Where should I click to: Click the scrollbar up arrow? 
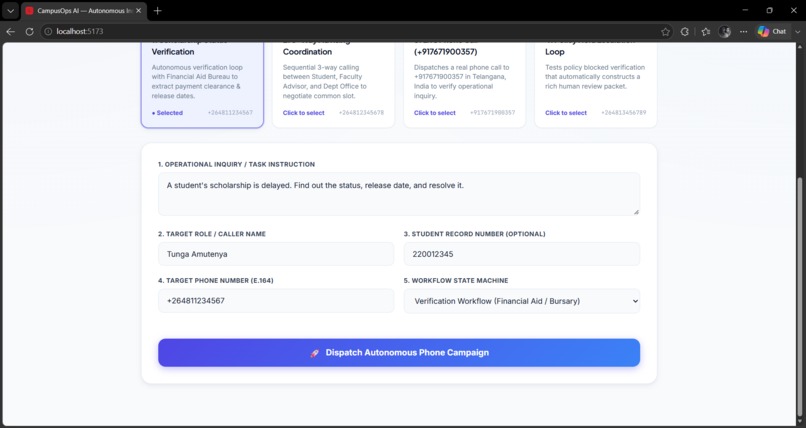(800, 47)
